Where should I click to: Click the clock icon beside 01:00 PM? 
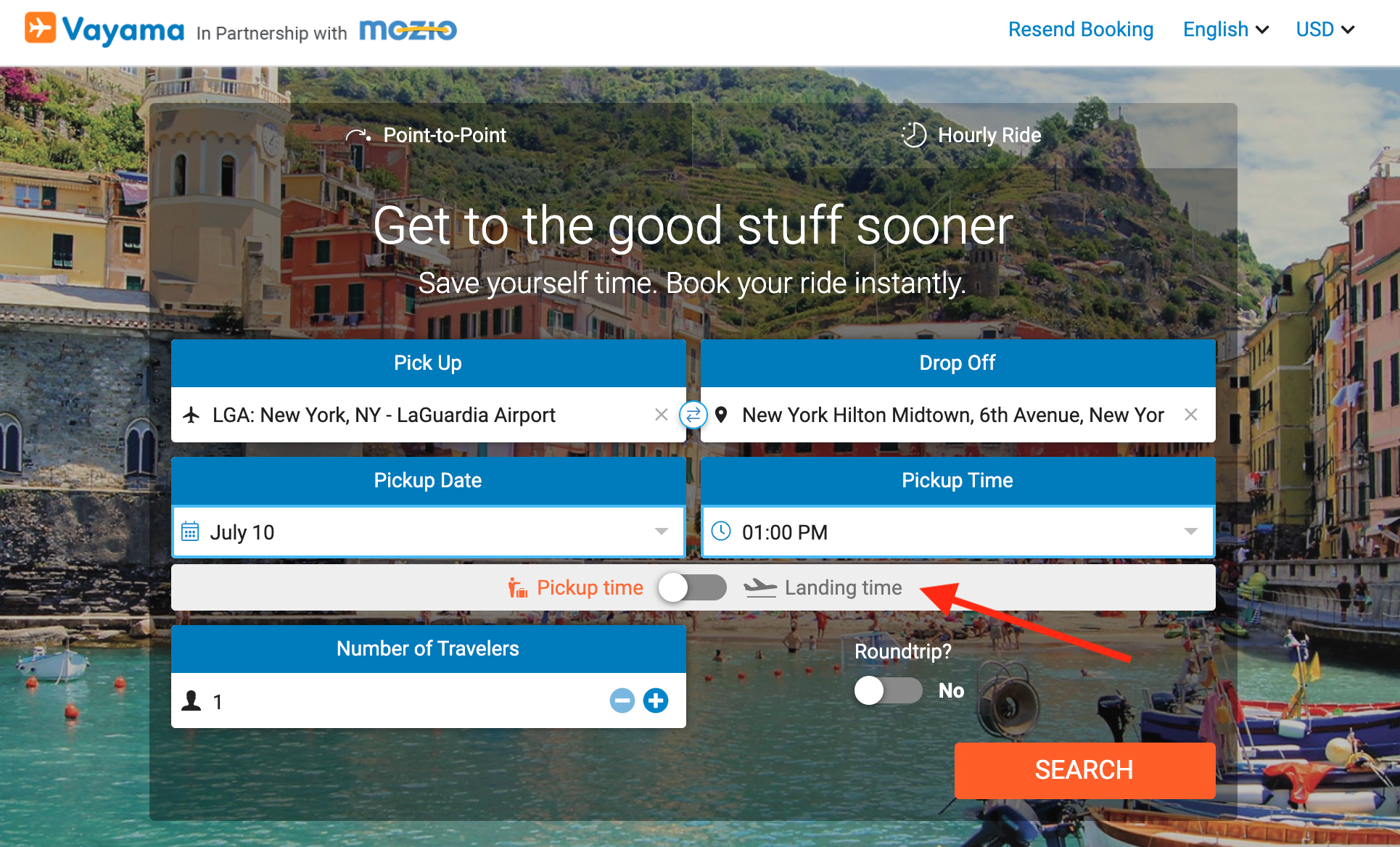pyautogui.click(x=721, y=532)
